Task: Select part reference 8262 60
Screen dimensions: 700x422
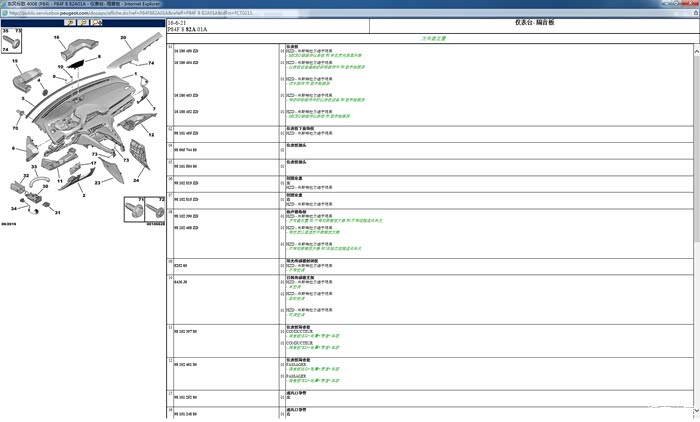Action: [180, 265]
